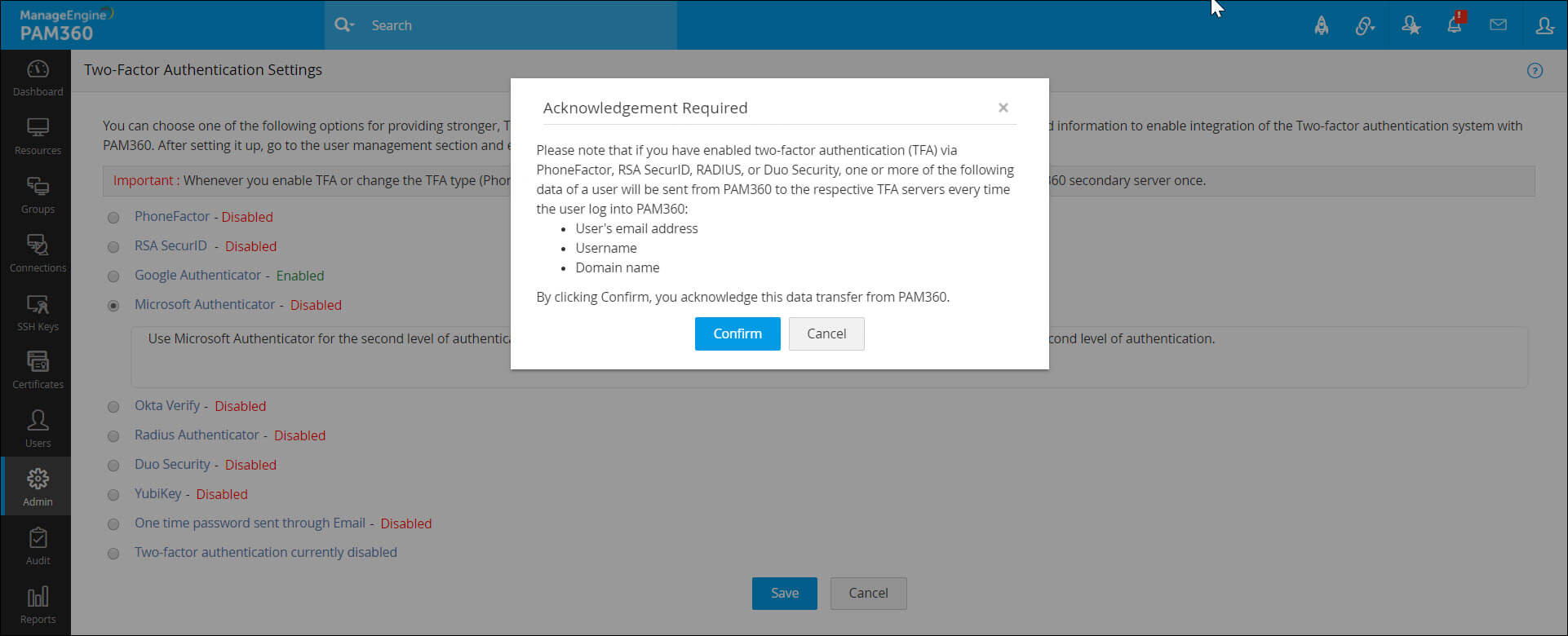Open Groups from the left sidebar
The height and width of the screenshot is (636, 1568).
click(x=38, y=196)
